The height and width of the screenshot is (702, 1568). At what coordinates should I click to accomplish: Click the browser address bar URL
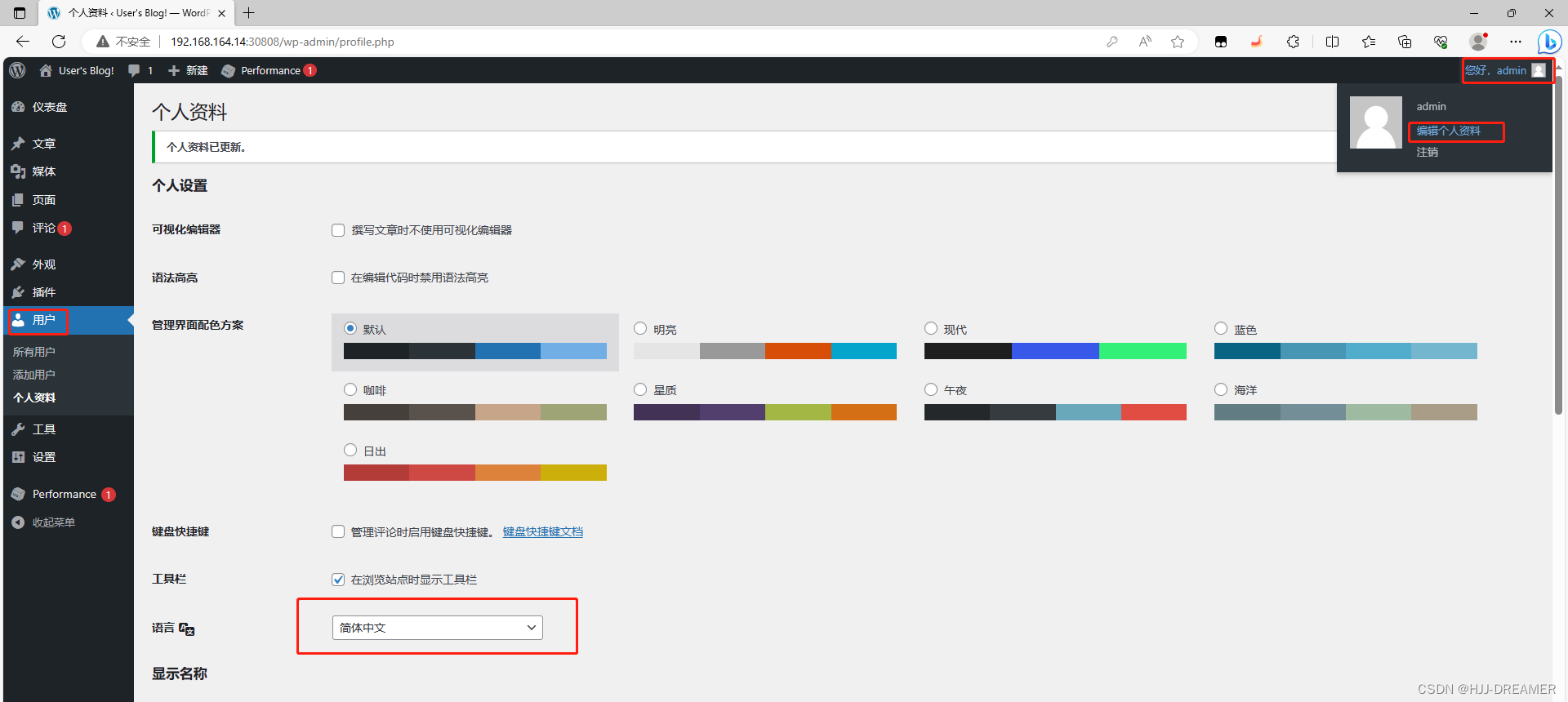point(283,42)
